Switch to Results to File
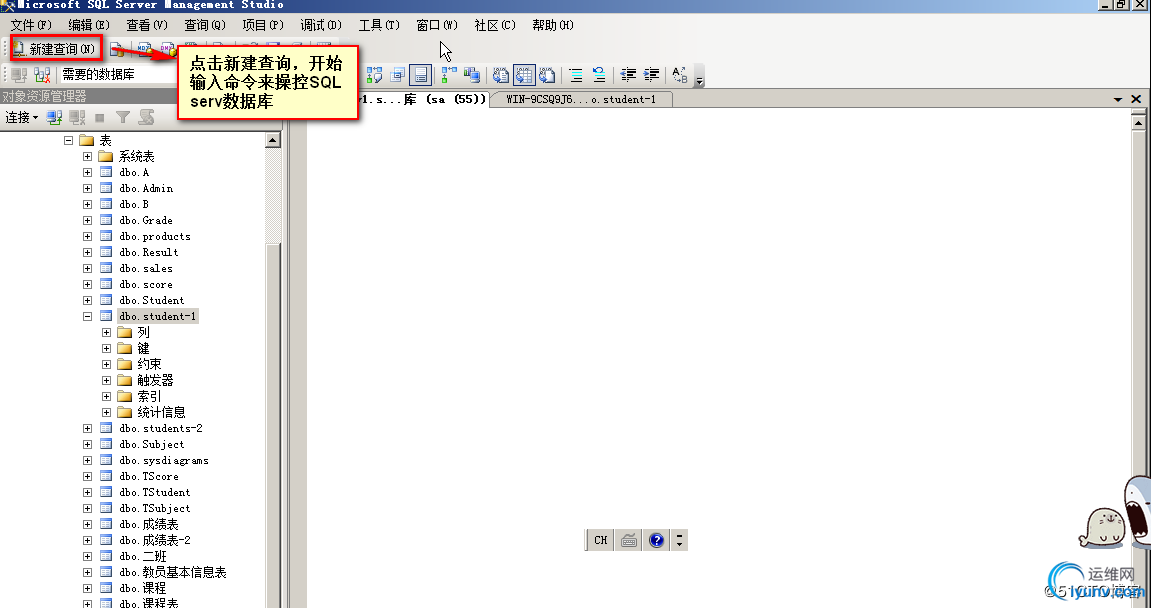The image size is (1151, 608). coord(547,74)
